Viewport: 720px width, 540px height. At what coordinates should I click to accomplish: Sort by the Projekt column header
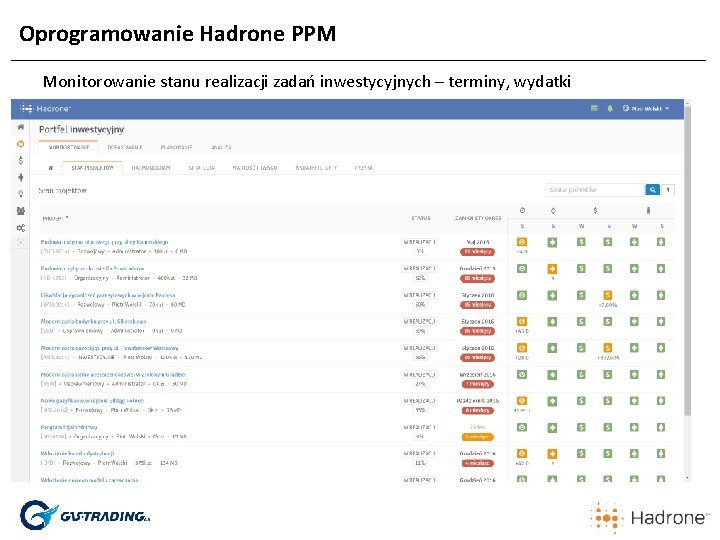56,218
